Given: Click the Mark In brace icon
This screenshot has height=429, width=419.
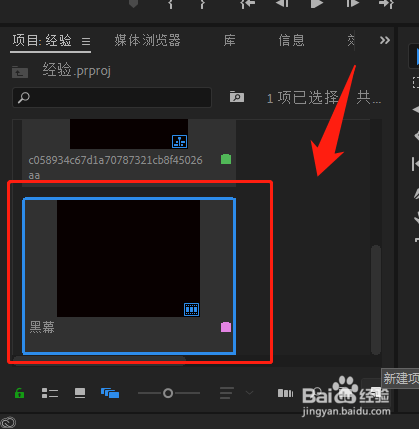Looking at the screenshot, I should click(x=170, y=3).
